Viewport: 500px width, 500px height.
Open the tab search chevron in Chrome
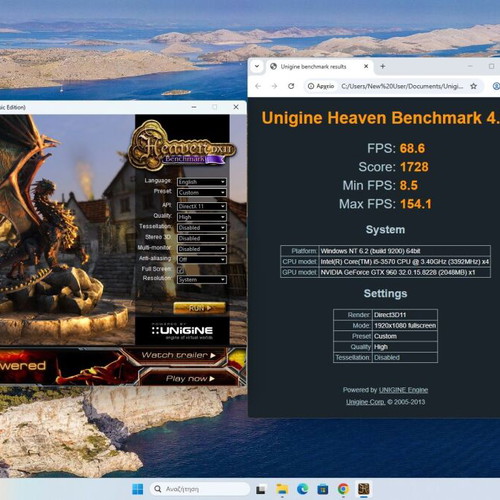(x=257, y=66)
